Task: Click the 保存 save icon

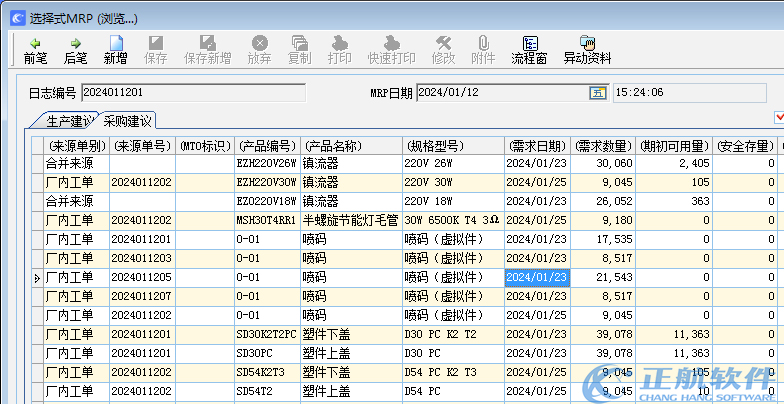Action: [x=156, y=49]
